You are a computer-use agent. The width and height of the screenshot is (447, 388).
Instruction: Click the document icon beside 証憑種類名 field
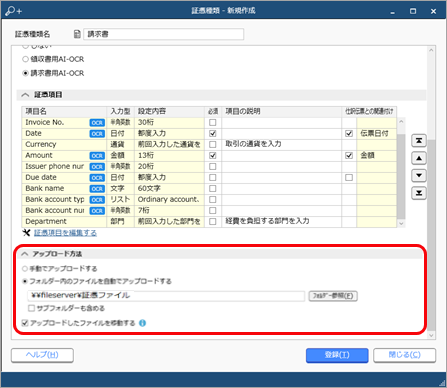(x=77, y=34)
